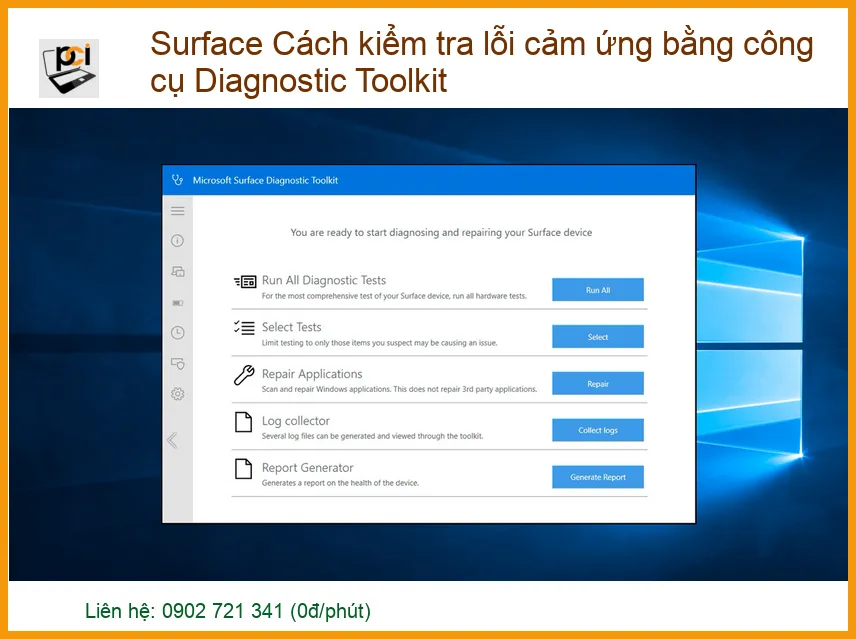Click the Generate Report button
Viewport: 856px width, 639px height.
[x=598, y=477]
